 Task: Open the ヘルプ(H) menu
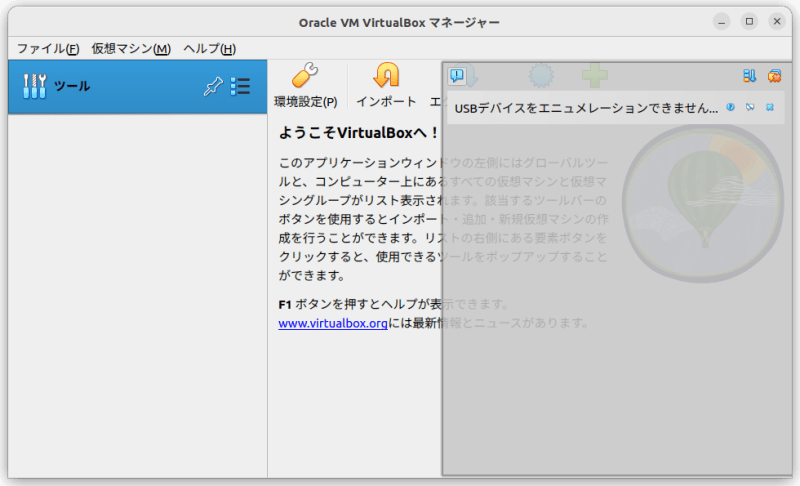pyautogui.click(x=209, y=48)
